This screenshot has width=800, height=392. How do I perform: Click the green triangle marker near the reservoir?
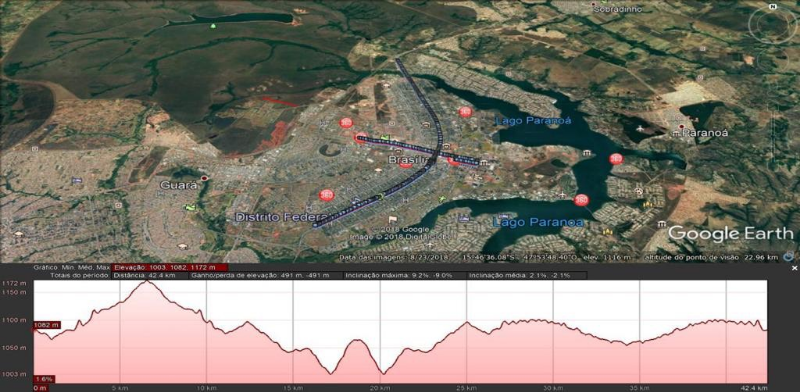[213, 26]
